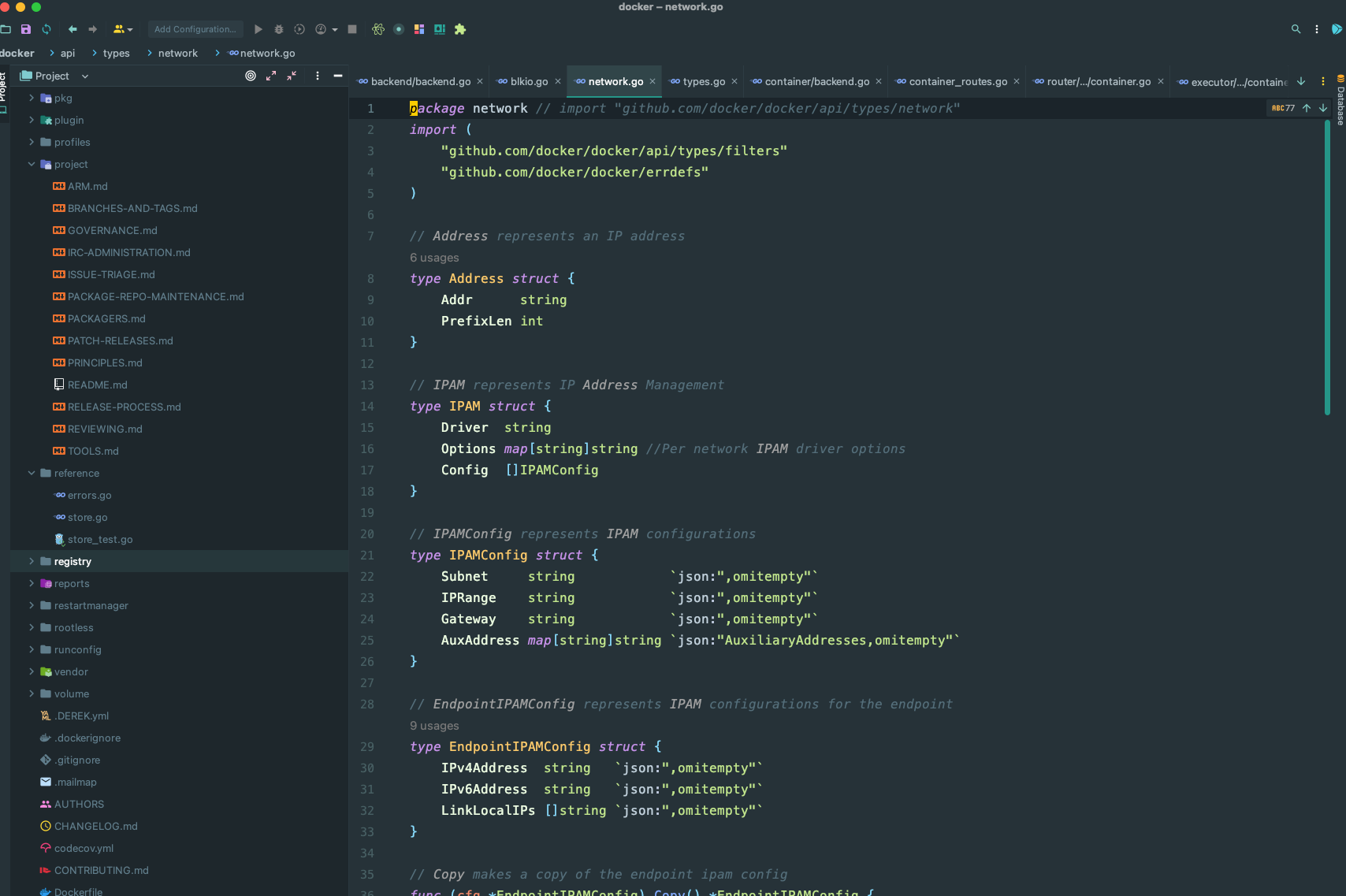The image size is (1346, 896).
Task: Open the editor tabs options dots
Action: pos(1323,81)
